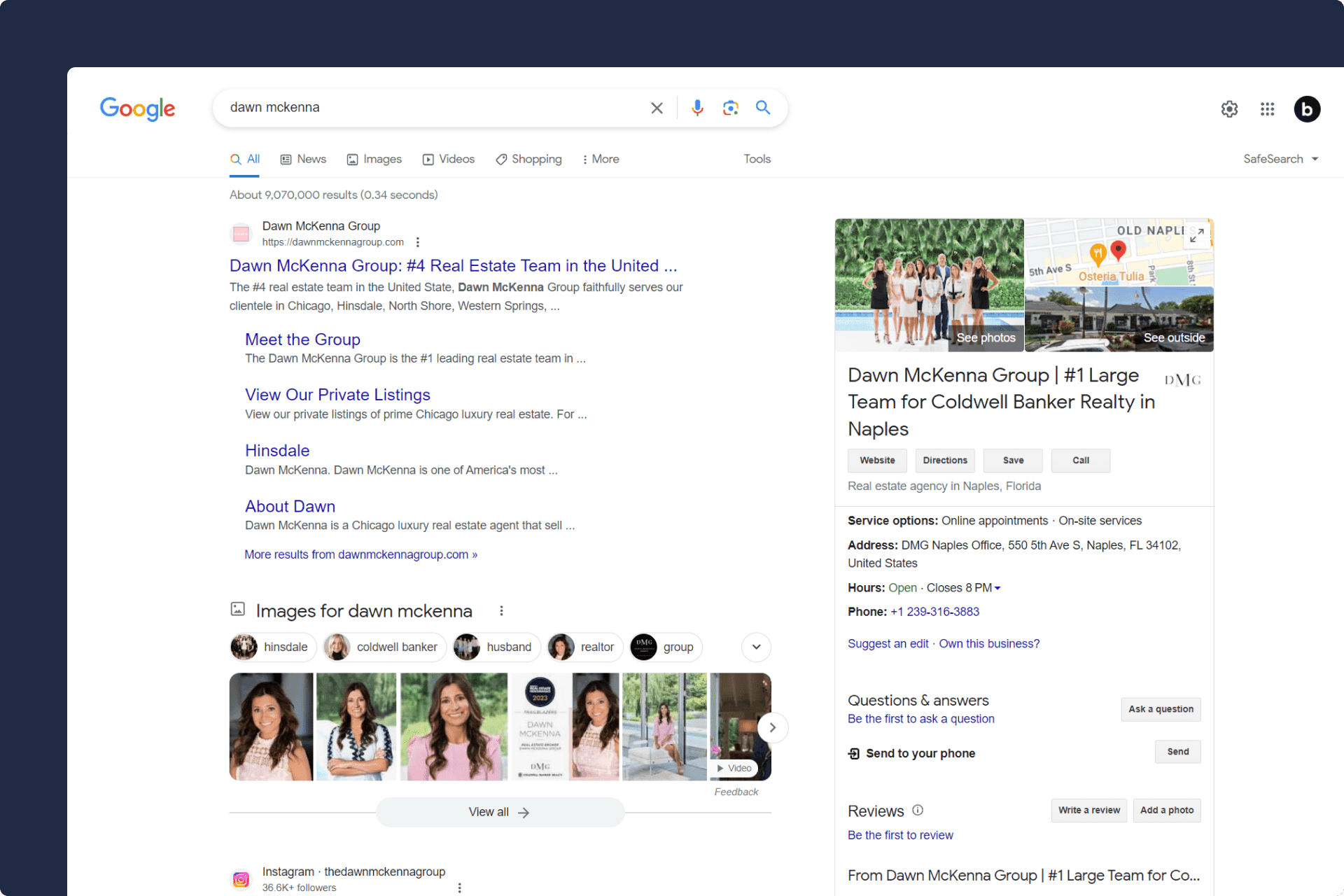Image resolution: width=1344 pixels, height=896 pixels.
Task: Start voice search with microphone icon
Action: pos(697,108)
